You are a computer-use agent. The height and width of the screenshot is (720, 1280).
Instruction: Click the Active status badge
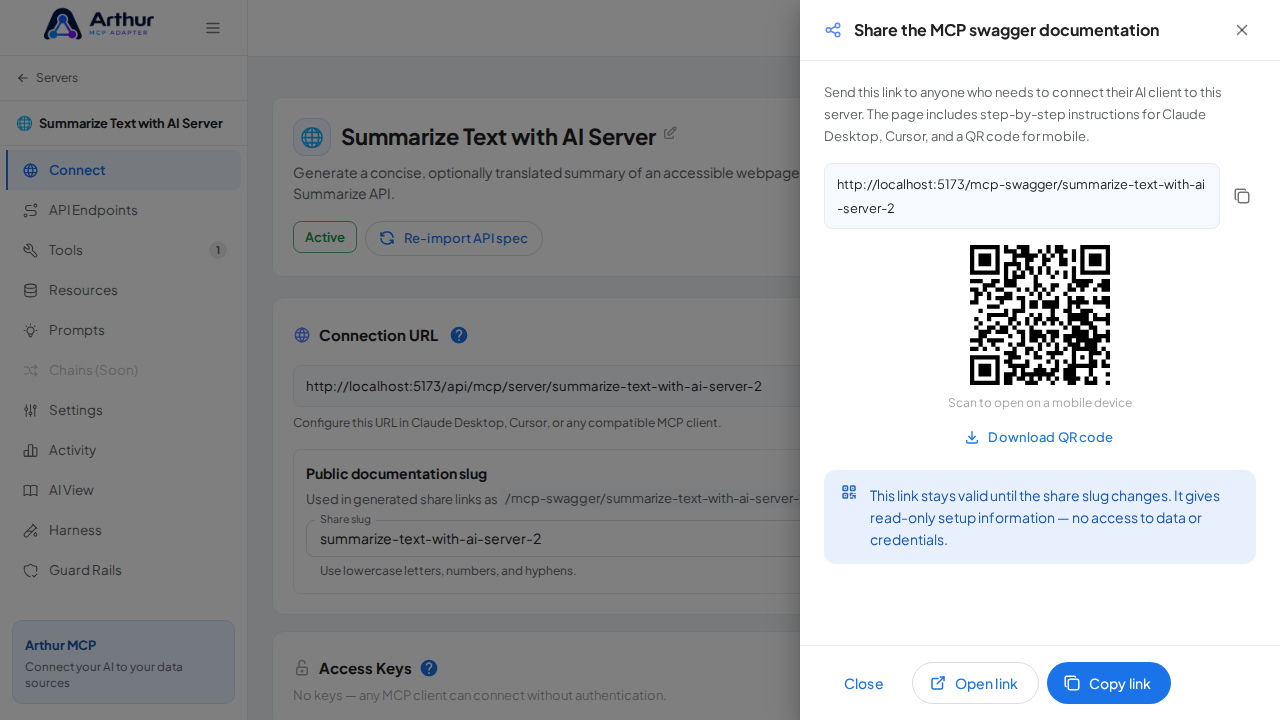click(x=325, y=237)
